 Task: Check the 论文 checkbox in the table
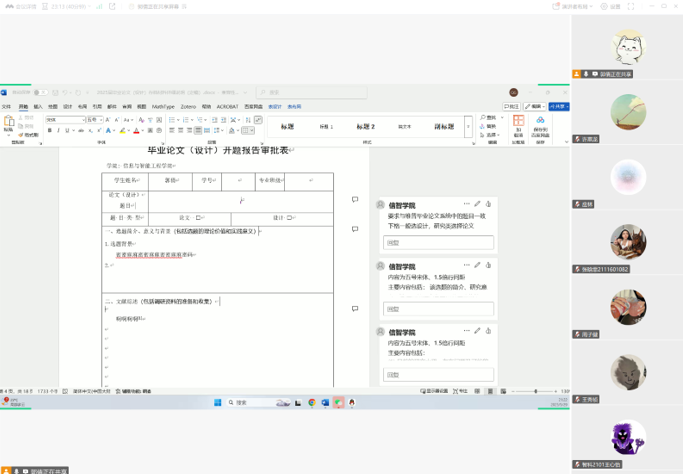(200, 217)
